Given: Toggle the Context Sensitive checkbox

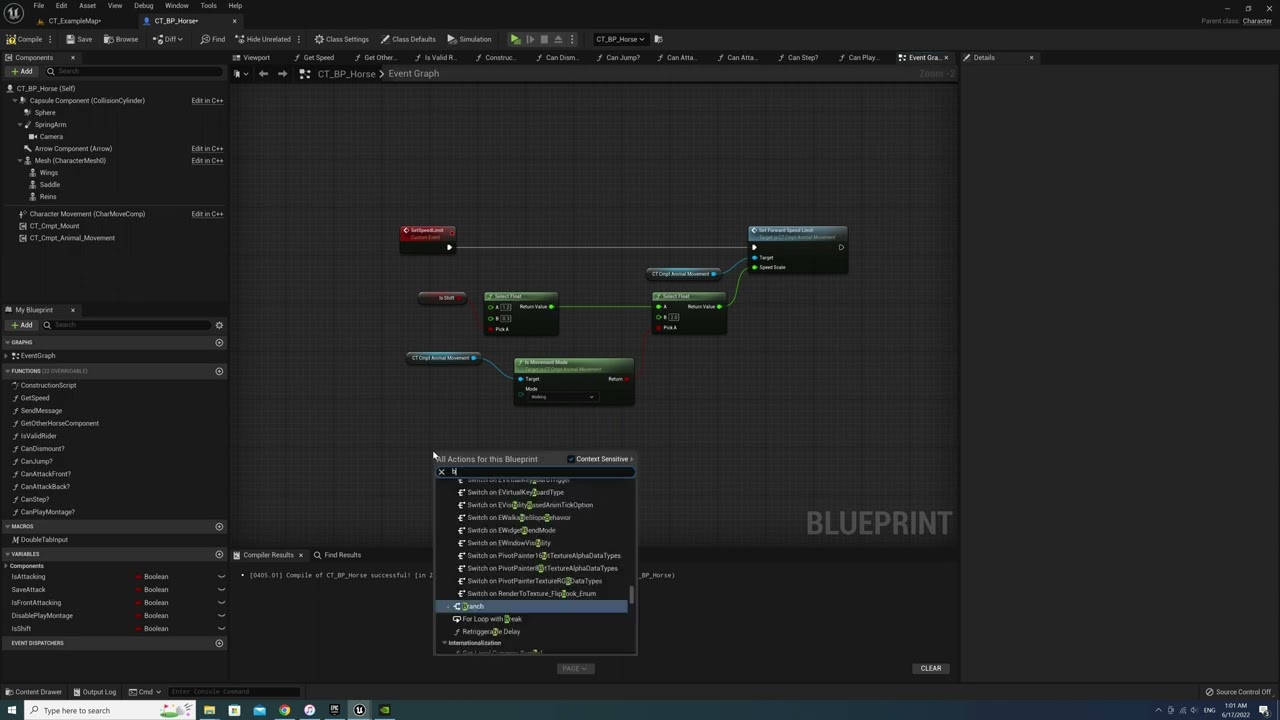Looking at the screenshot, I should tap(571, 459).
